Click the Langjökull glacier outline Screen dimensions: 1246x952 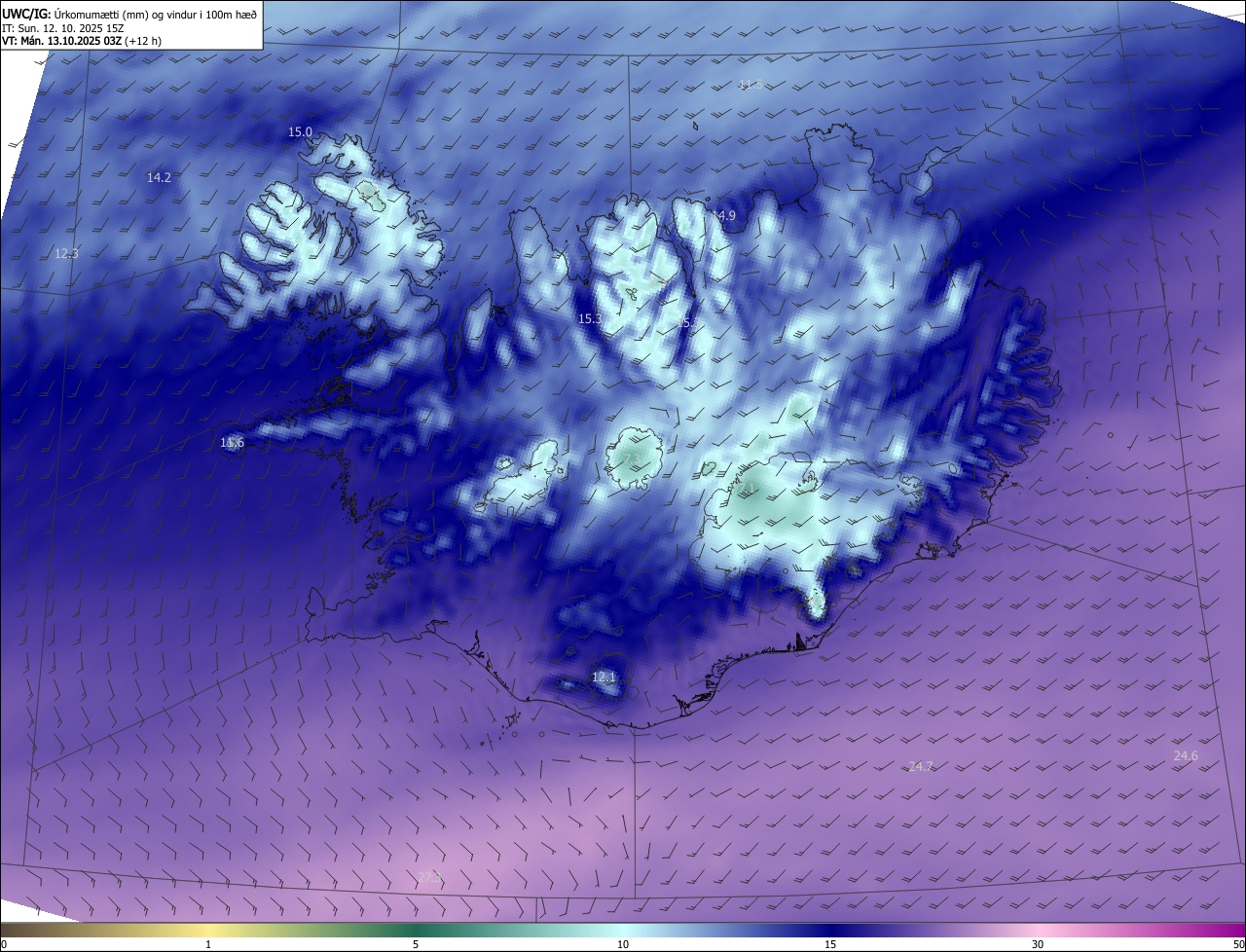pyautogui.click(x=523, y=477)
